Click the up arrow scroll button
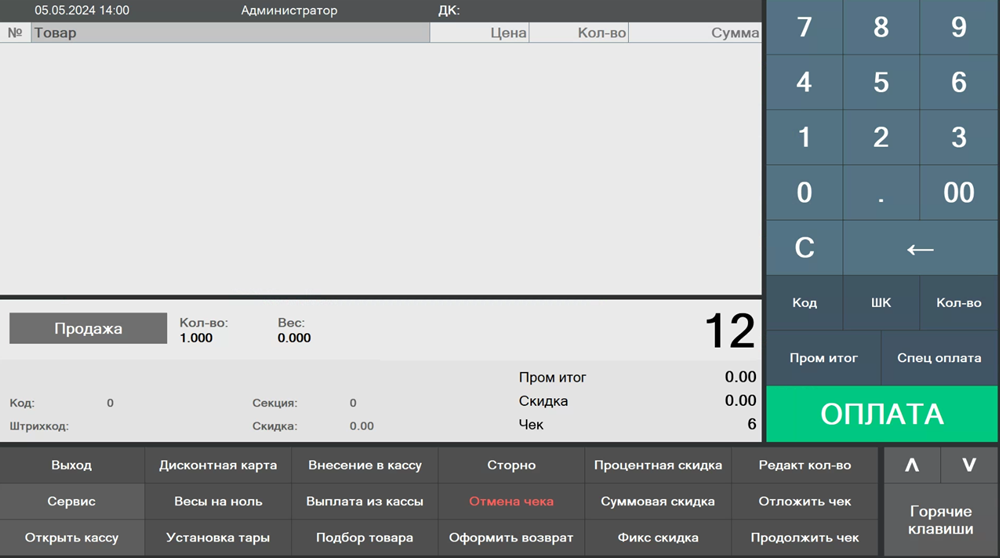 pos(911,465)
